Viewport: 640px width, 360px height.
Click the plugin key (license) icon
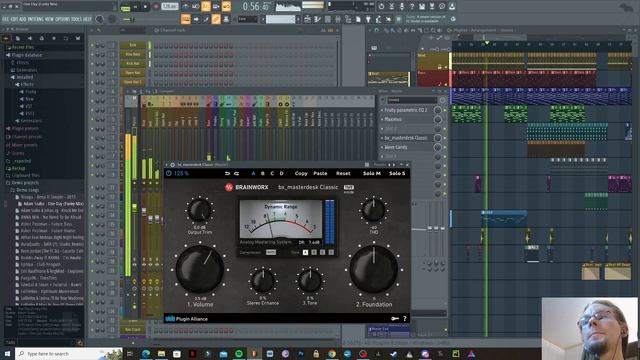[395, 319]
